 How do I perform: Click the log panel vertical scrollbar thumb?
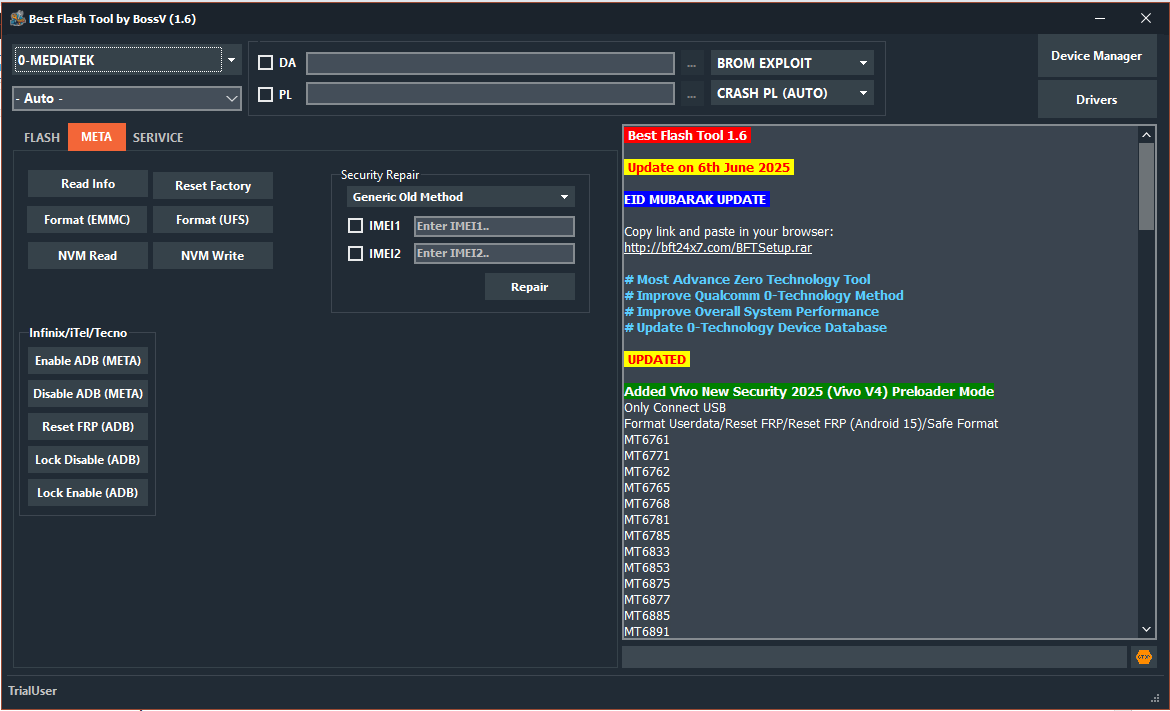(x=1146, y=187)
